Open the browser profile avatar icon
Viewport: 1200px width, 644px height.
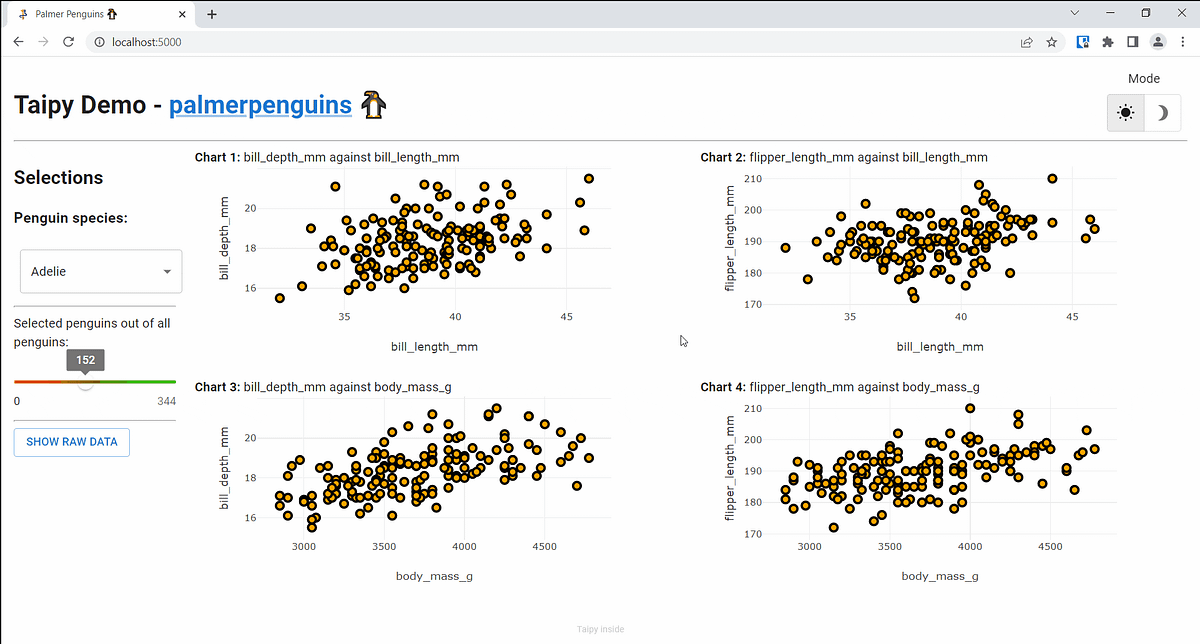(1158, 41)
